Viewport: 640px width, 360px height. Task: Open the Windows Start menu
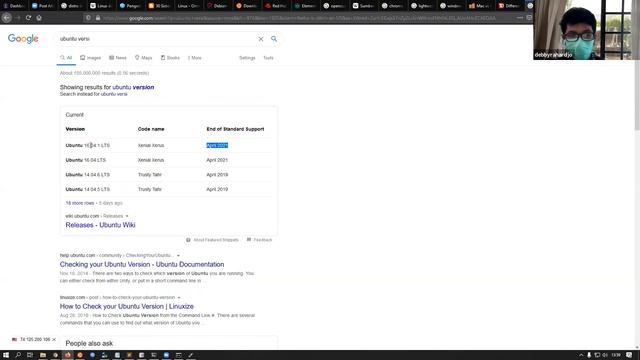6,355
